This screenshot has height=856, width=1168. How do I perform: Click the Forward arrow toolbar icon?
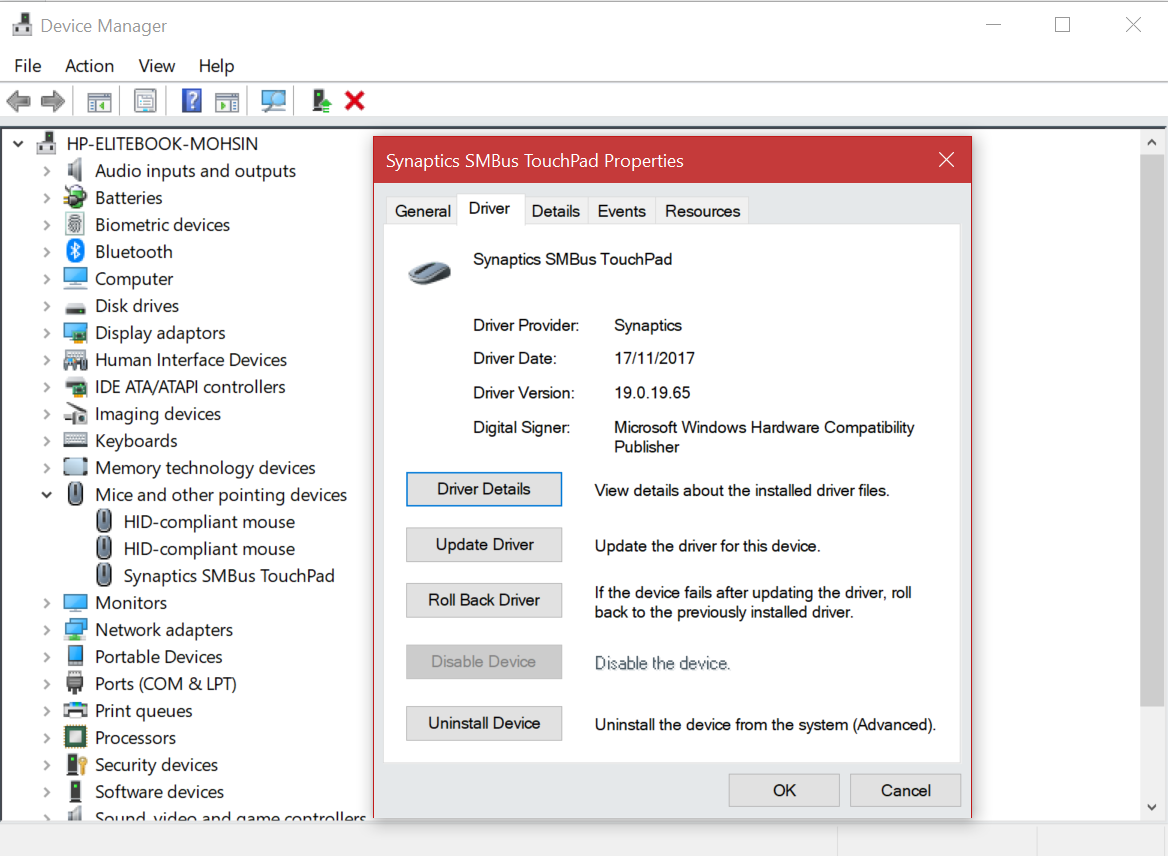(x=52, y=101)
